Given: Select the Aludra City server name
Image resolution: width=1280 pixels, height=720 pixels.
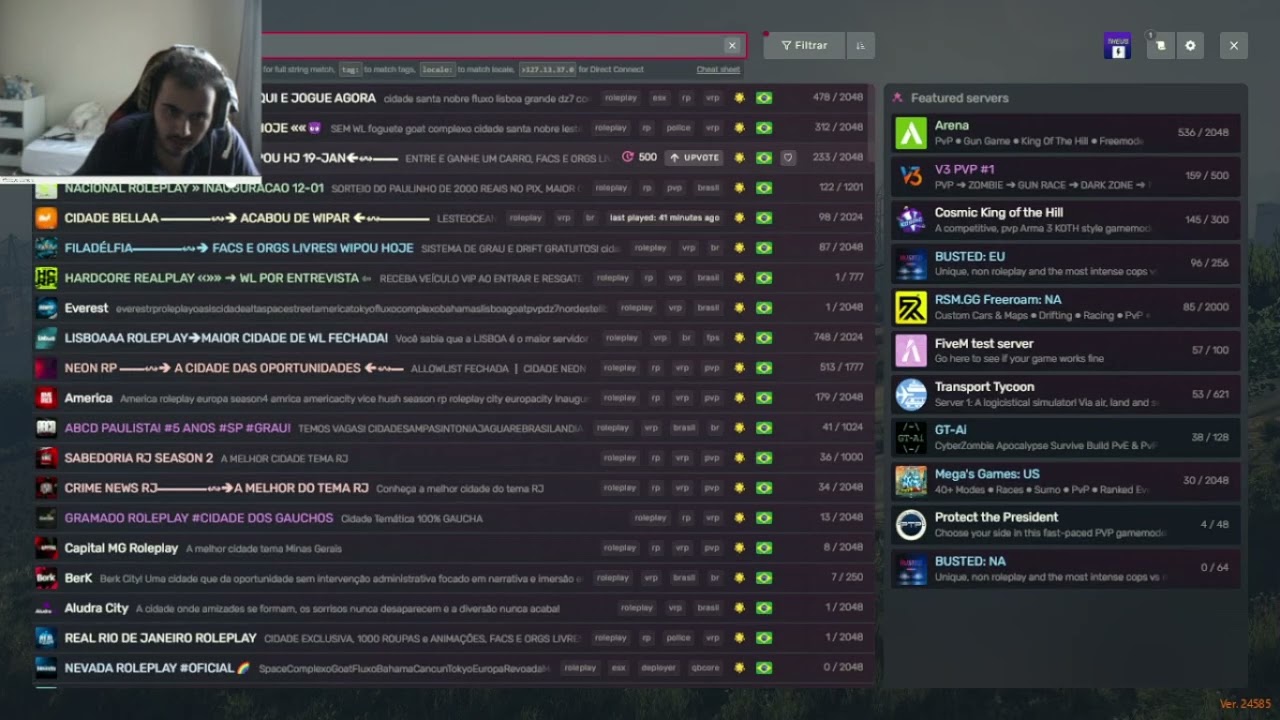Looking at the screenshot, I should [x=96, y=608].
